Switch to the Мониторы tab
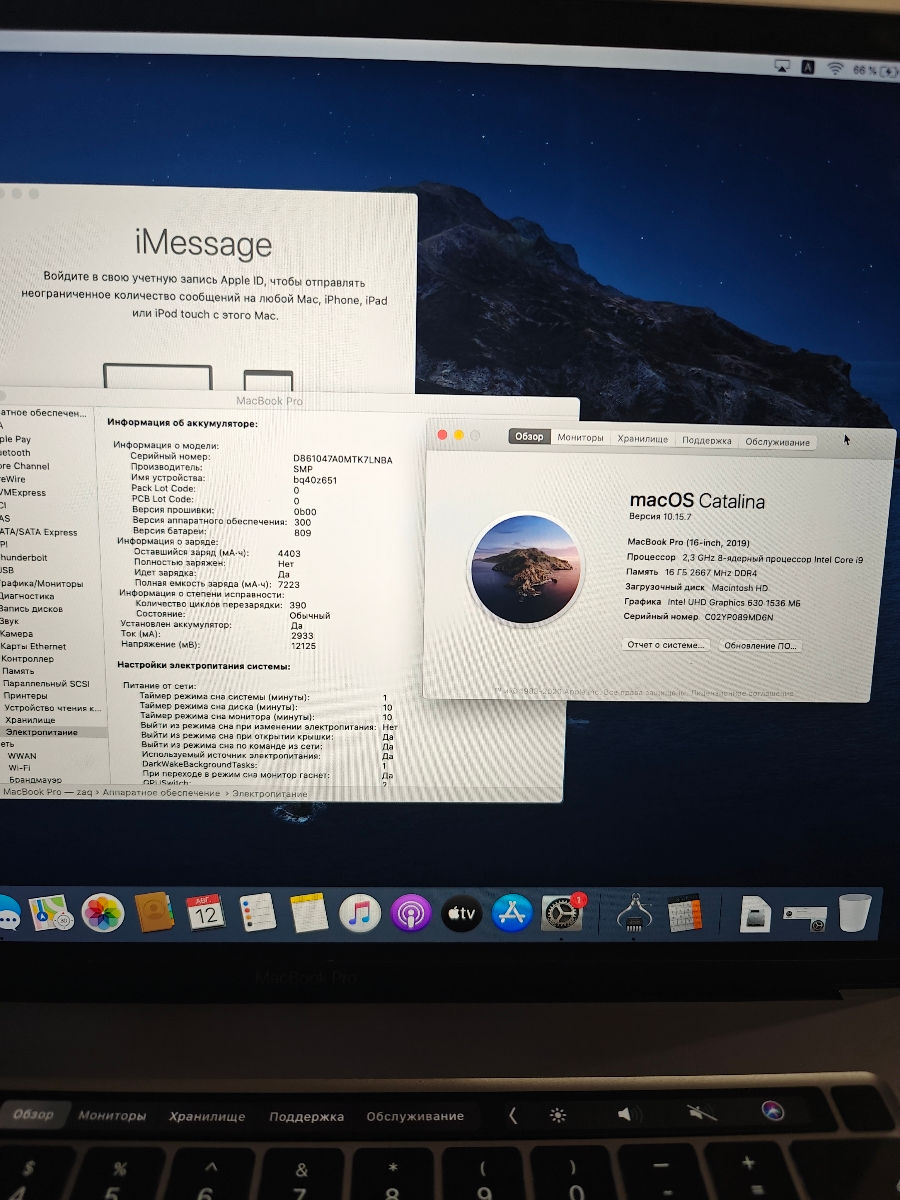Viewport: 900px width, 1200px height. click(x=581, y=438)
